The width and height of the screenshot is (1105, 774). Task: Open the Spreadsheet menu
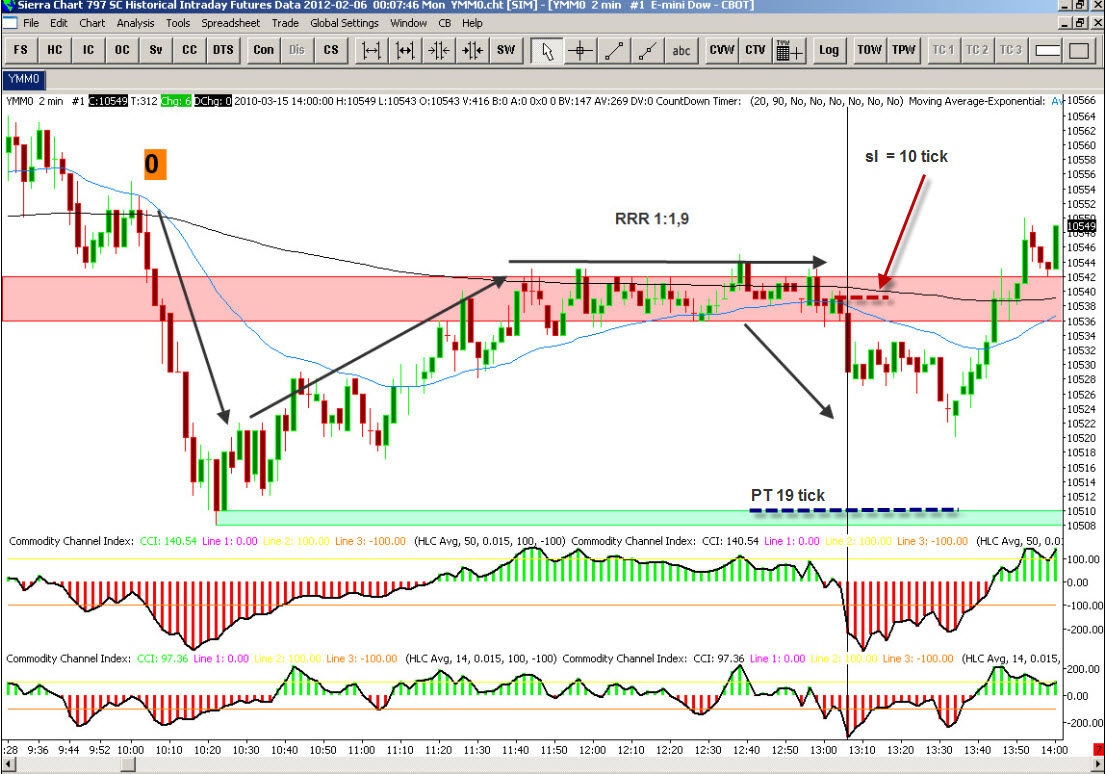[x=230, y=23]
